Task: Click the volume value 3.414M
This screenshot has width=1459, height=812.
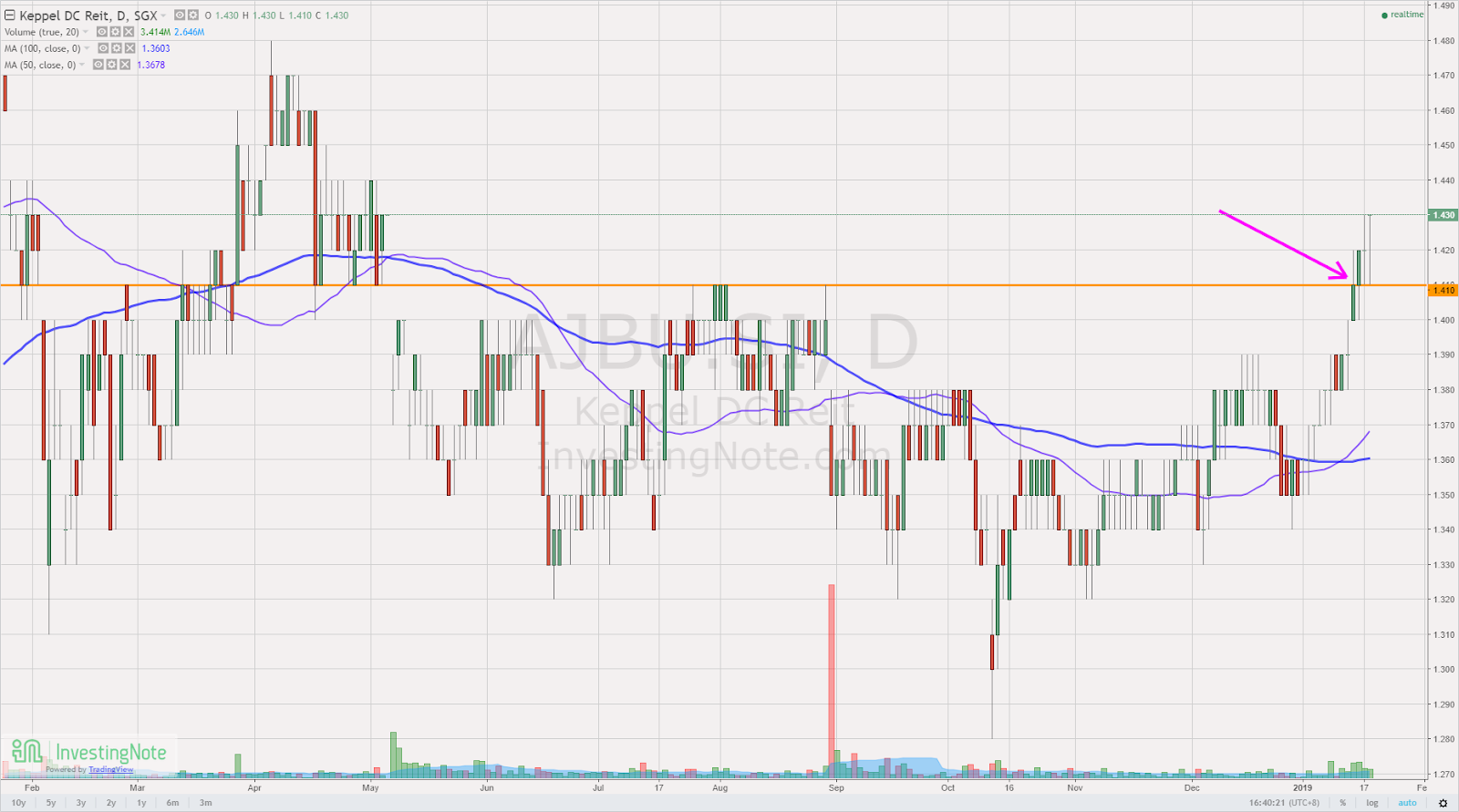Action: tap(155, 32)
